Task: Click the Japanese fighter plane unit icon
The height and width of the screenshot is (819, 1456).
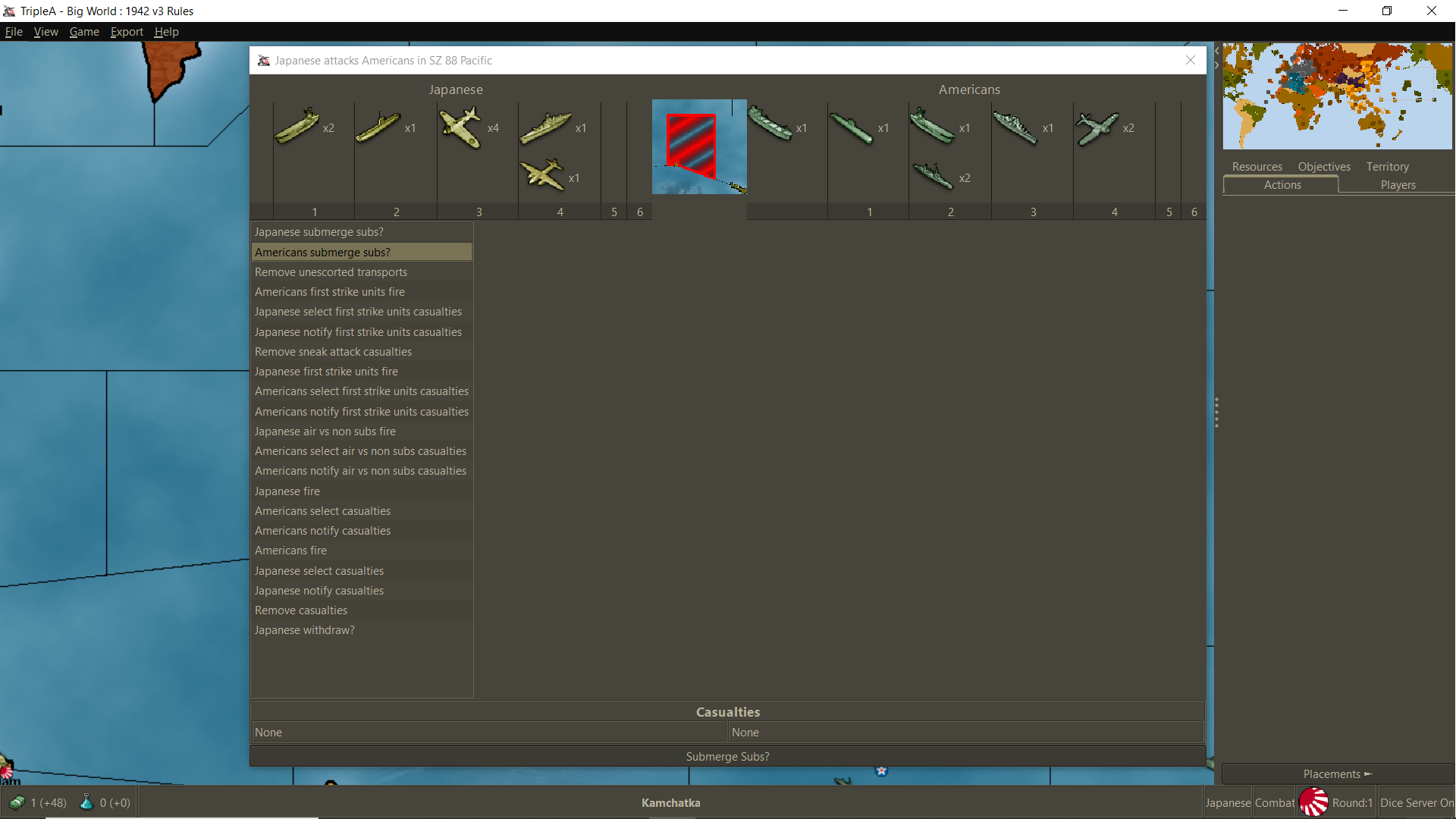Action: pyautogui.click(x=461, y=127)
